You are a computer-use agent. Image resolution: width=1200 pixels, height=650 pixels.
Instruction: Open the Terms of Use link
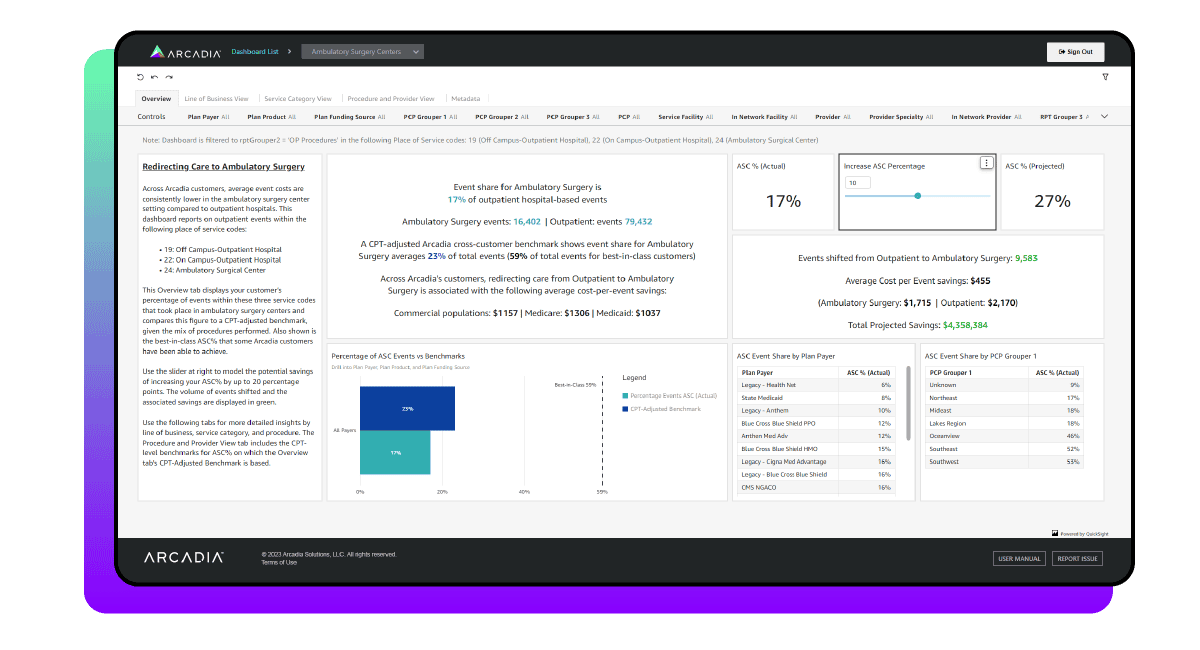click(279, 562)
